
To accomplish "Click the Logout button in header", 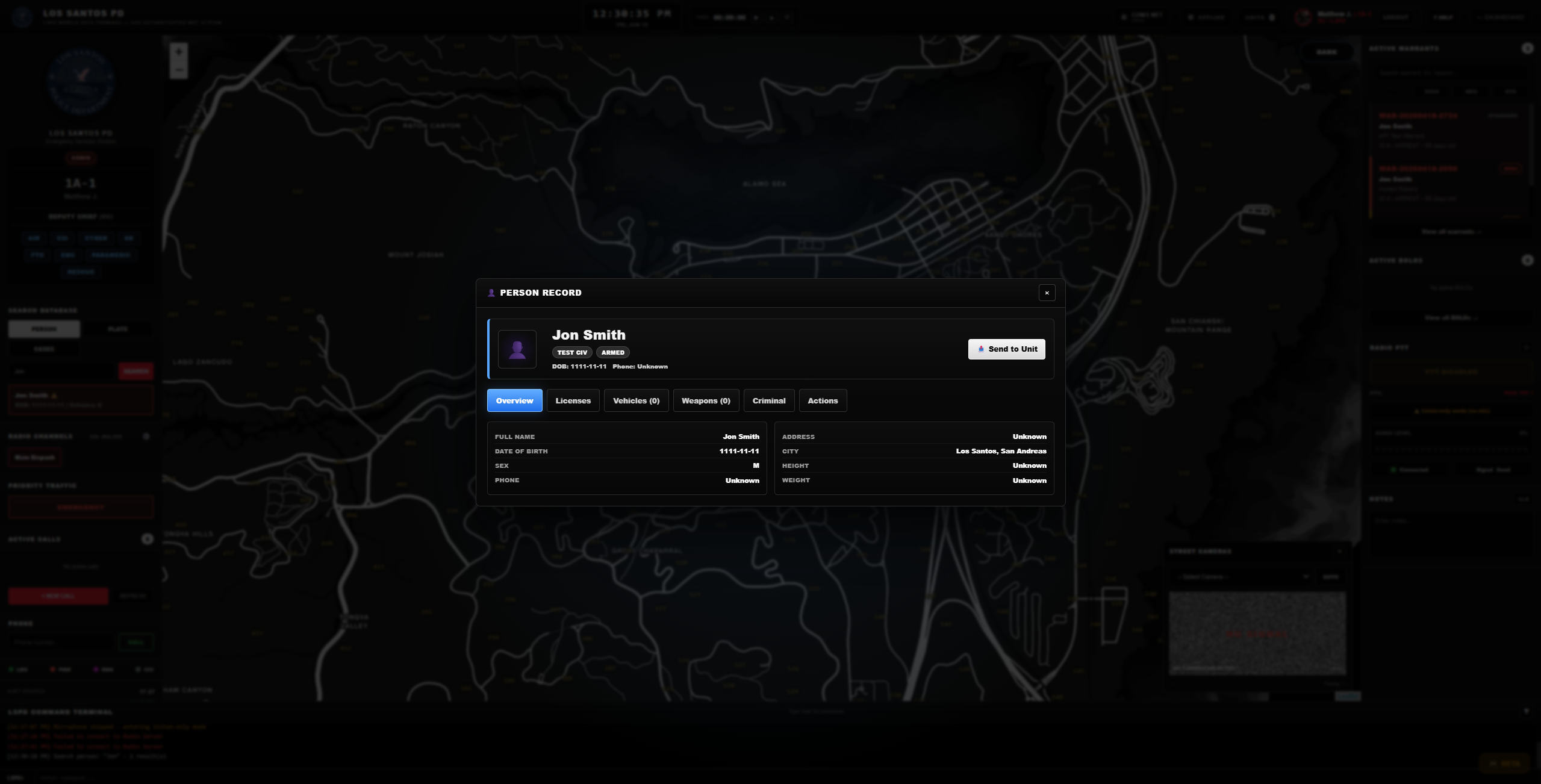I will click(1395, 17).
